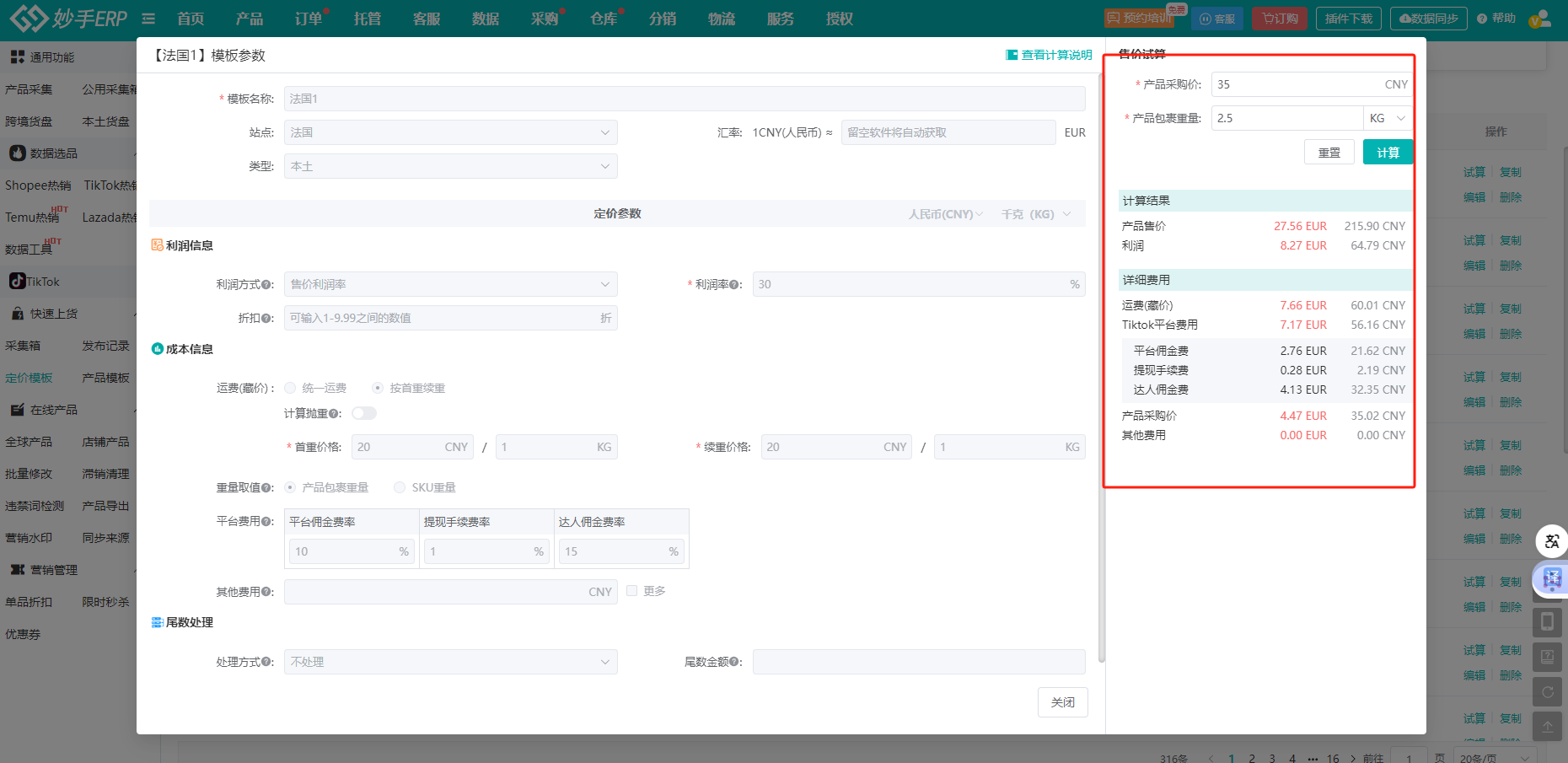Open the 处理方式 不处理 dropdown

451,662
